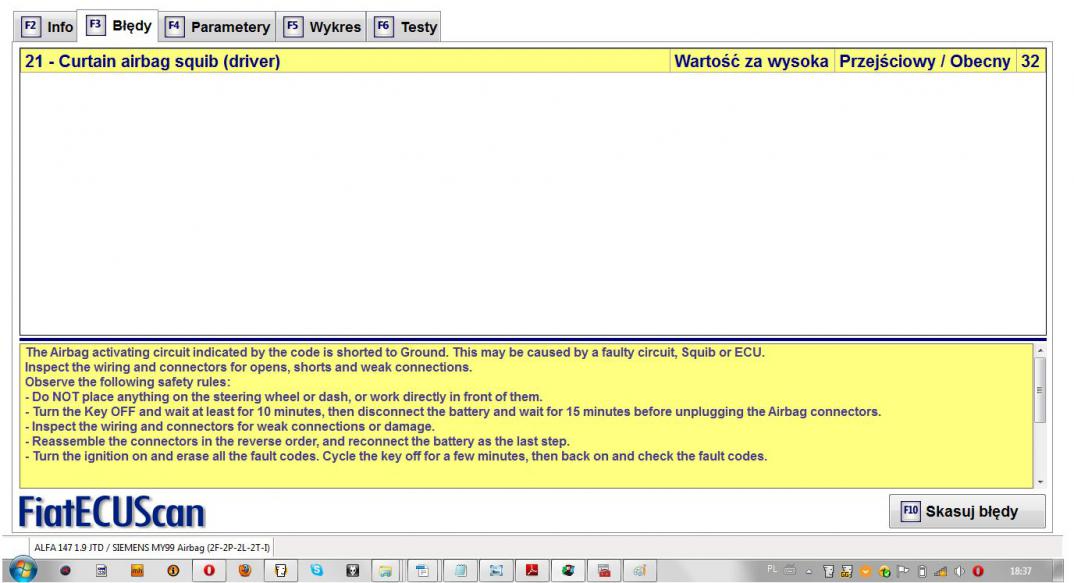Screen dimensions: 1074x583
Task: Open the colorful ball taskbar icon
Action: (568, 570)
